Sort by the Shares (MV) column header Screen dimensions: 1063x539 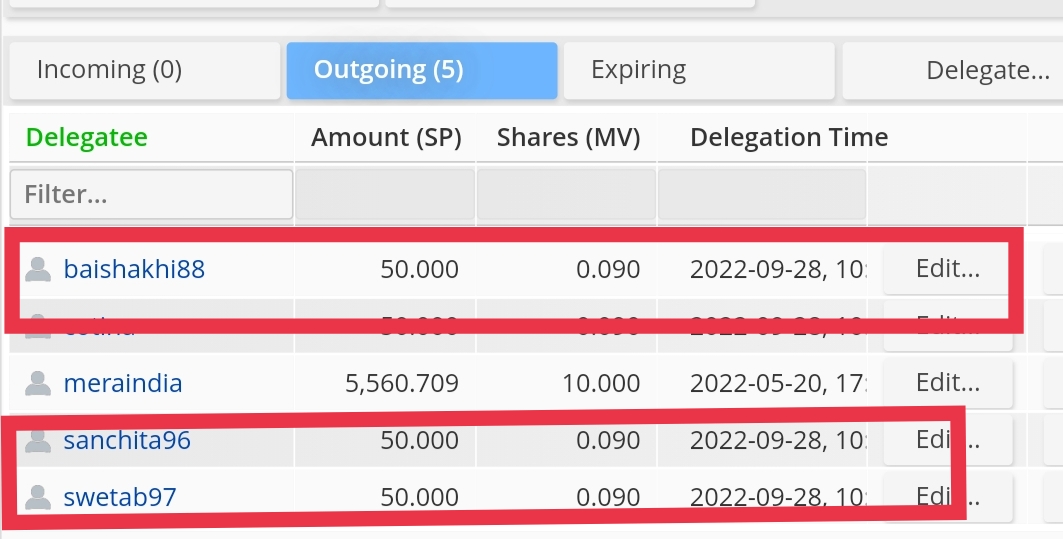coord(568,138)
